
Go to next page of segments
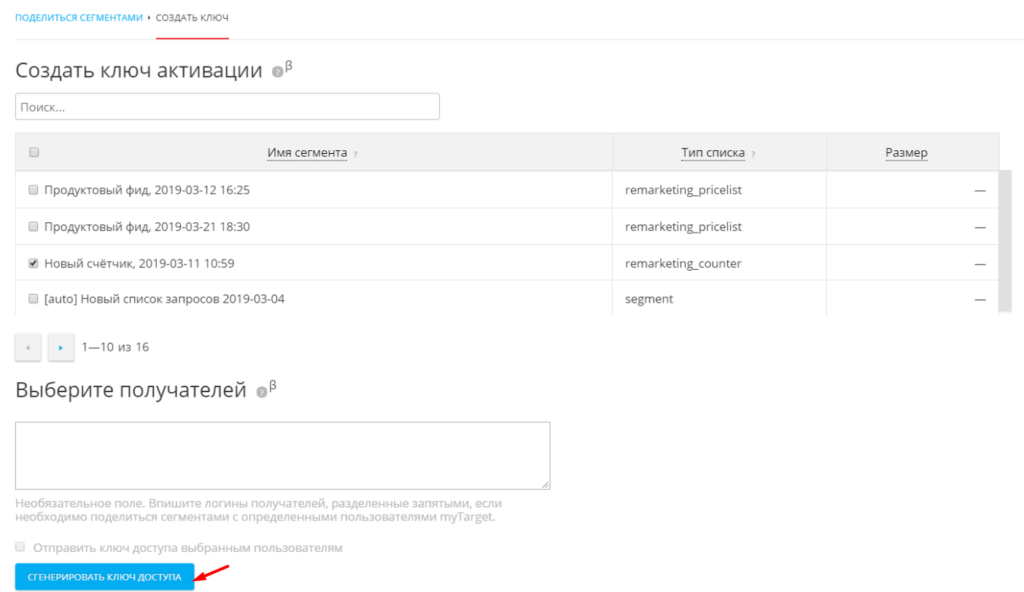61,348
